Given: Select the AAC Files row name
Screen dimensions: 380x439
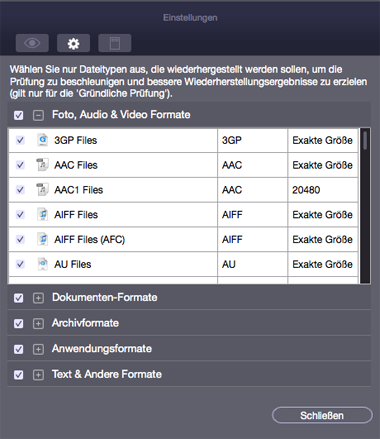Looking at the screenshot, I should (x=76, y=165).
